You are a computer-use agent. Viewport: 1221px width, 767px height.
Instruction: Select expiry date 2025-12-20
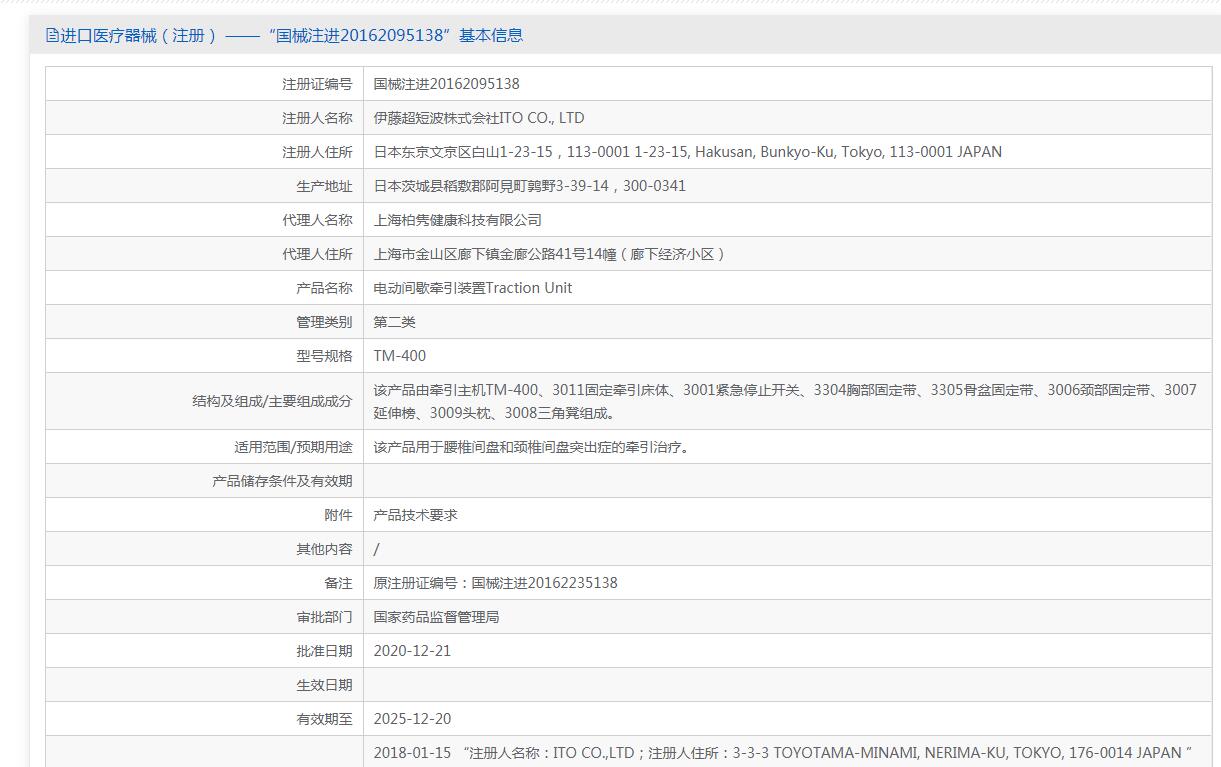coord(412,719)
